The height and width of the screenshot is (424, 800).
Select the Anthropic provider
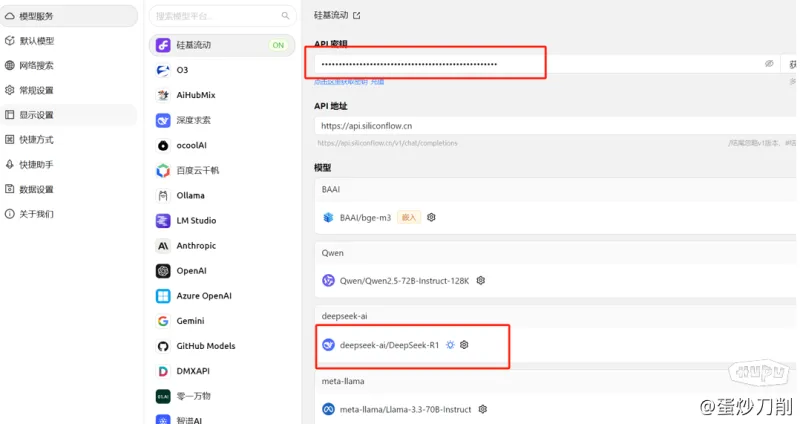[x=222, y=245]
